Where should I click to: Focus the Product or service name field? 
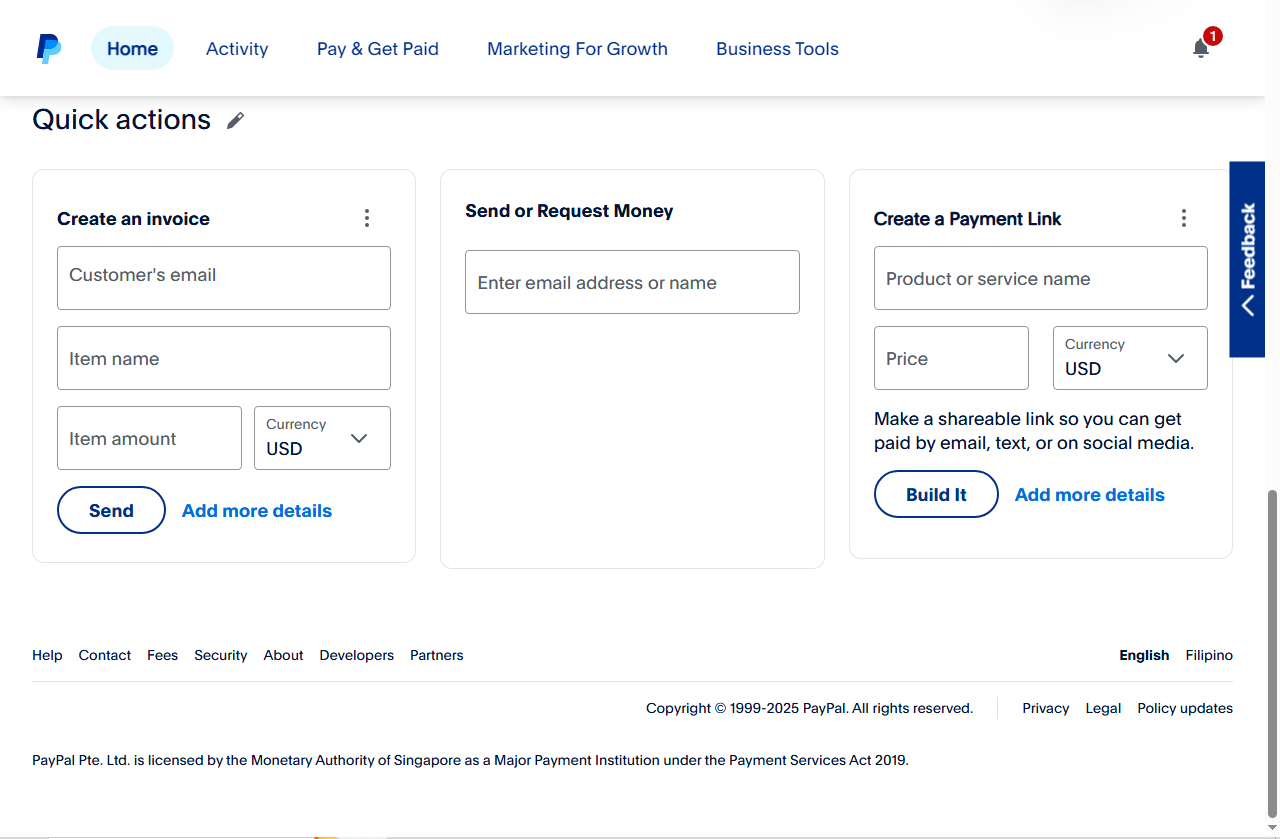tap(1041, 278)
